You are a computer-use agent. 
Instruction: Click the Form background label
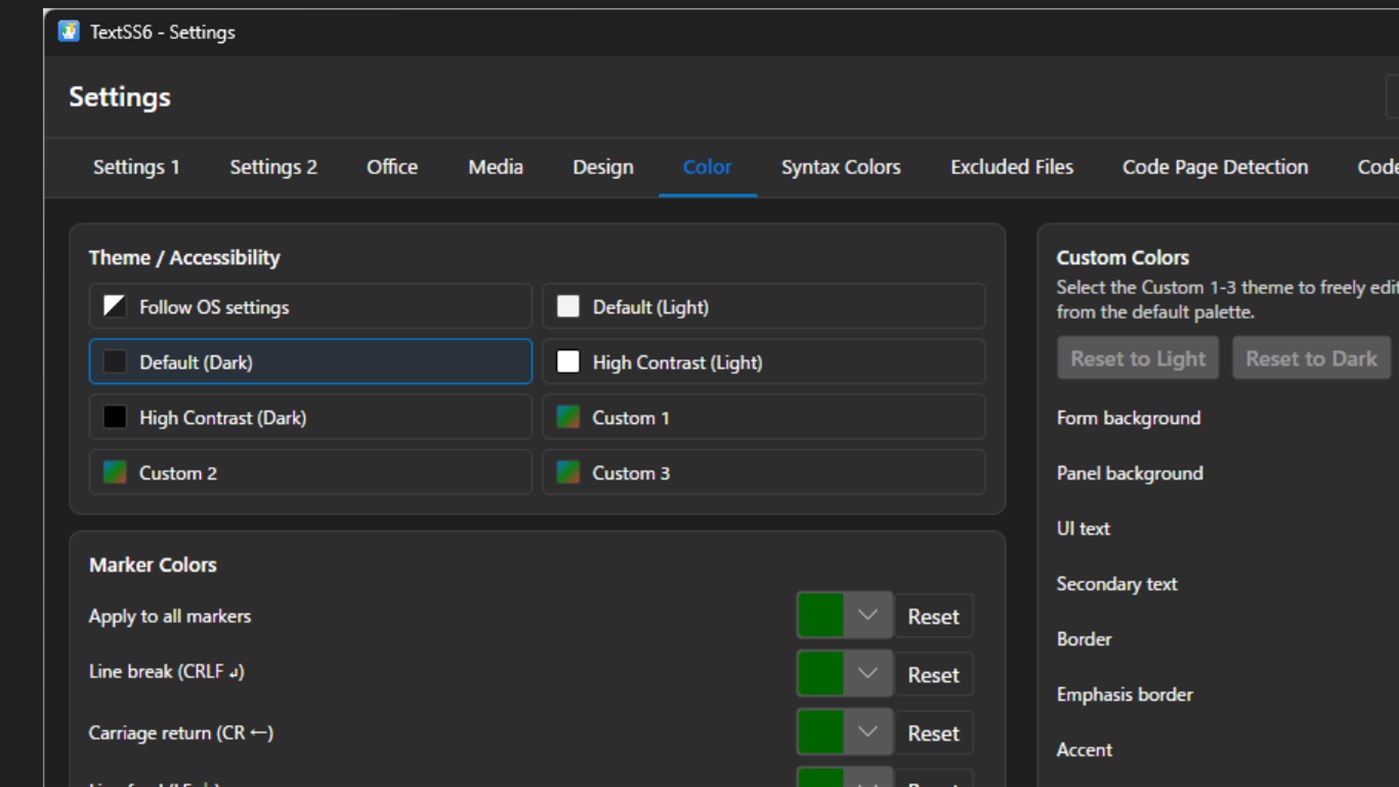(1128, 418)
